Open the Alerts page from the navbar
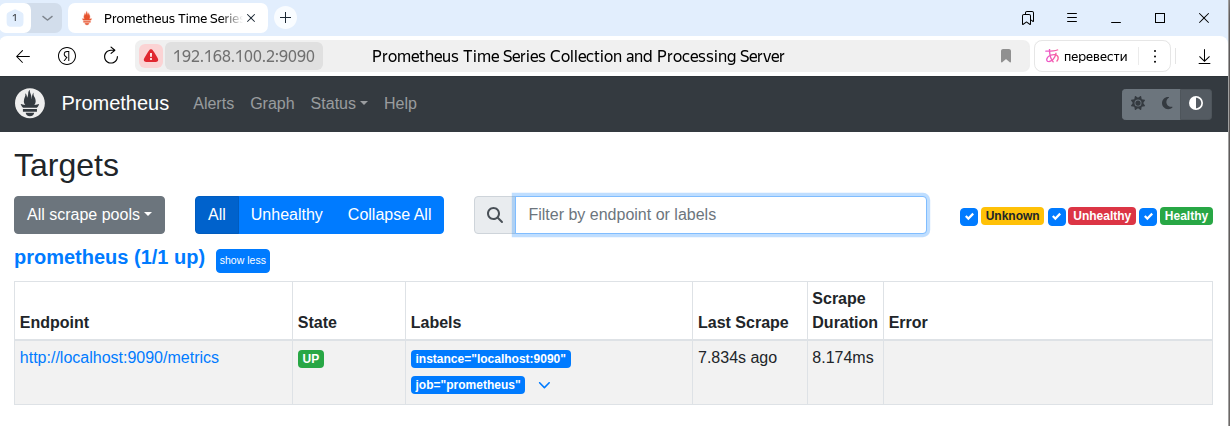This screenshot has height=426, width=1230. coord(213,103)
